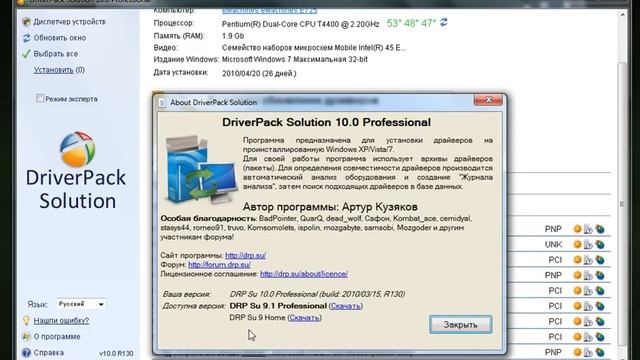Click the Закрыть button
The height and width of the screenshot is (360, 640).
[460, 324]
